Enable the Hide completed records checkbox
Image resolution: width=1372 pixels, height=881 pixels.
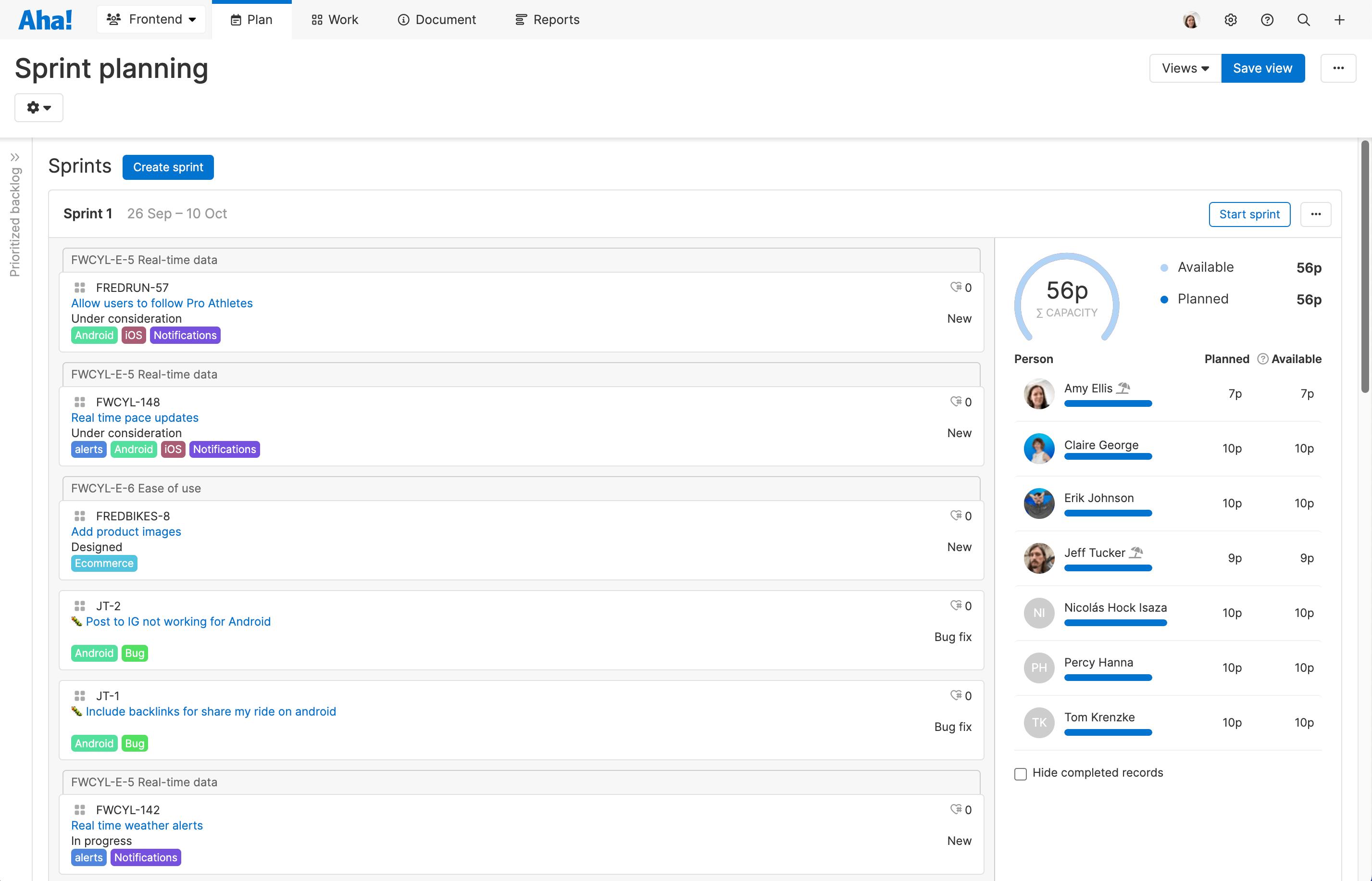1020,773
